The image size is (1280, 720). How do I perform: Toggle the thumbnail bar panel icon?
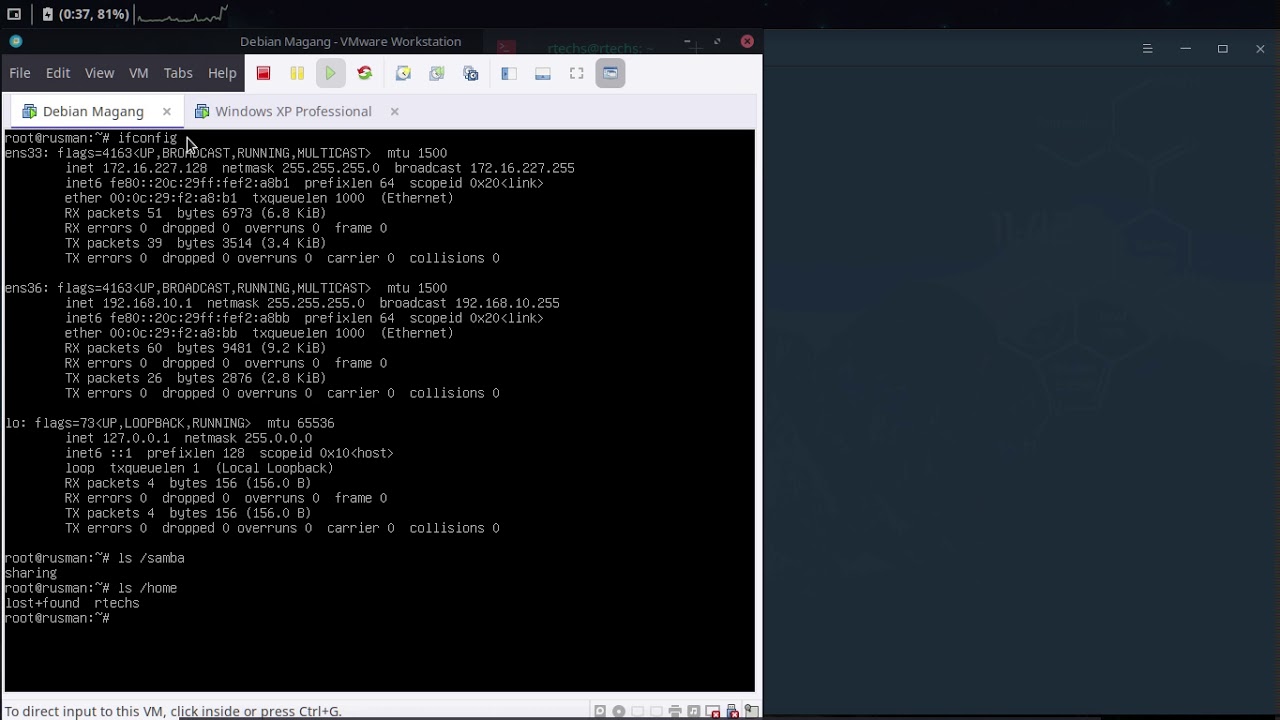(543, 73)
